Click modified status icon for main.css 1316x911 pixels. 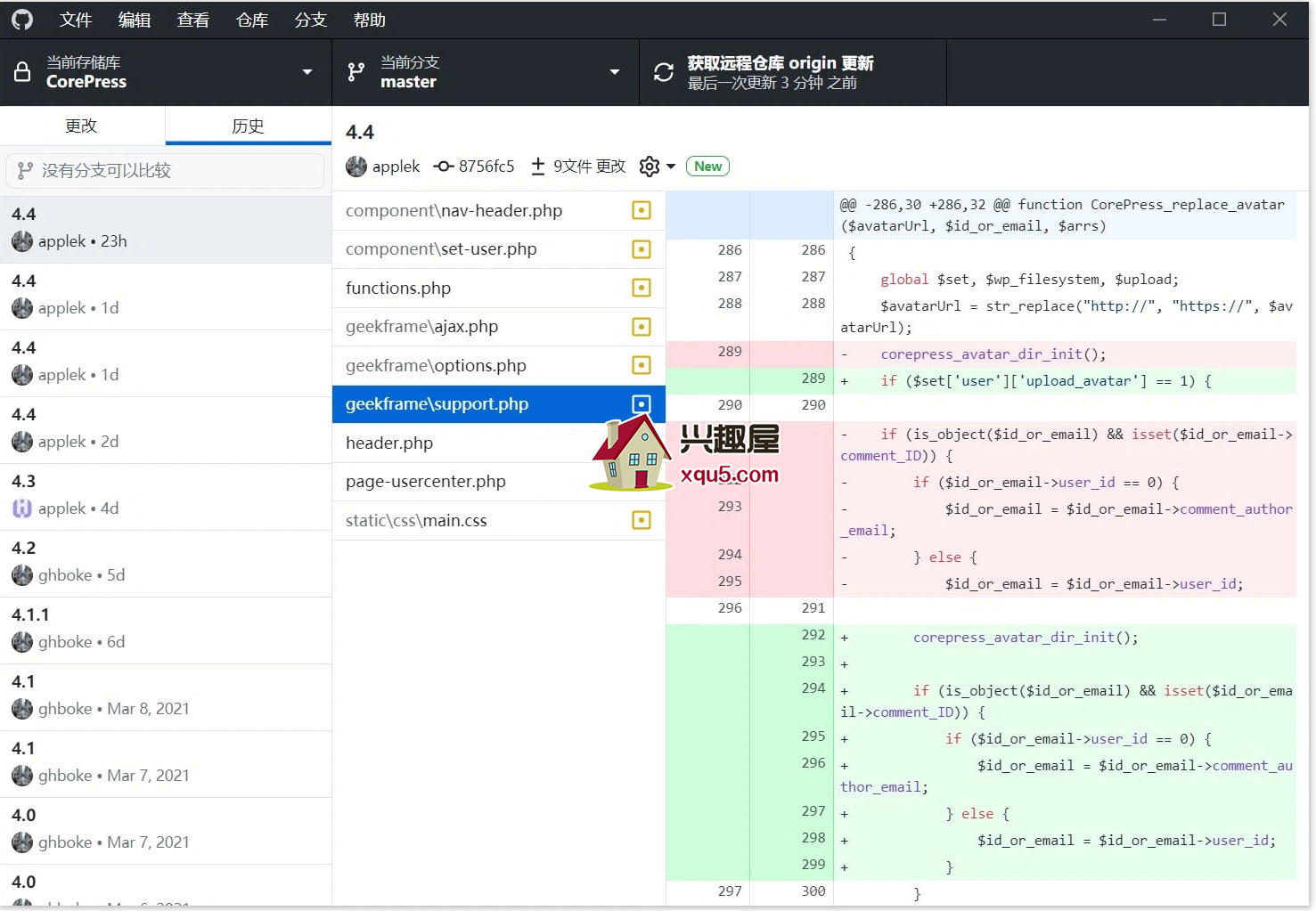point(642,520)
